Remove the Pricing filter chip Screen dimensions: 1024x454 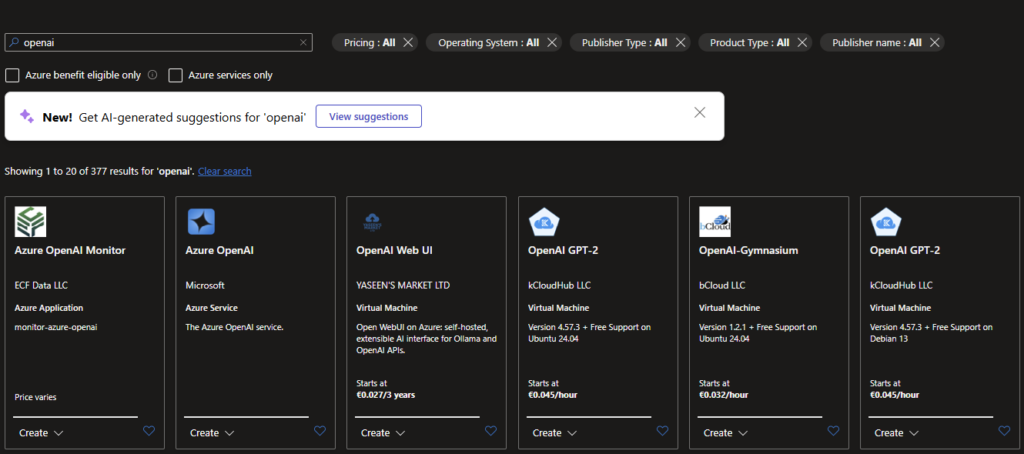point(408,43)
